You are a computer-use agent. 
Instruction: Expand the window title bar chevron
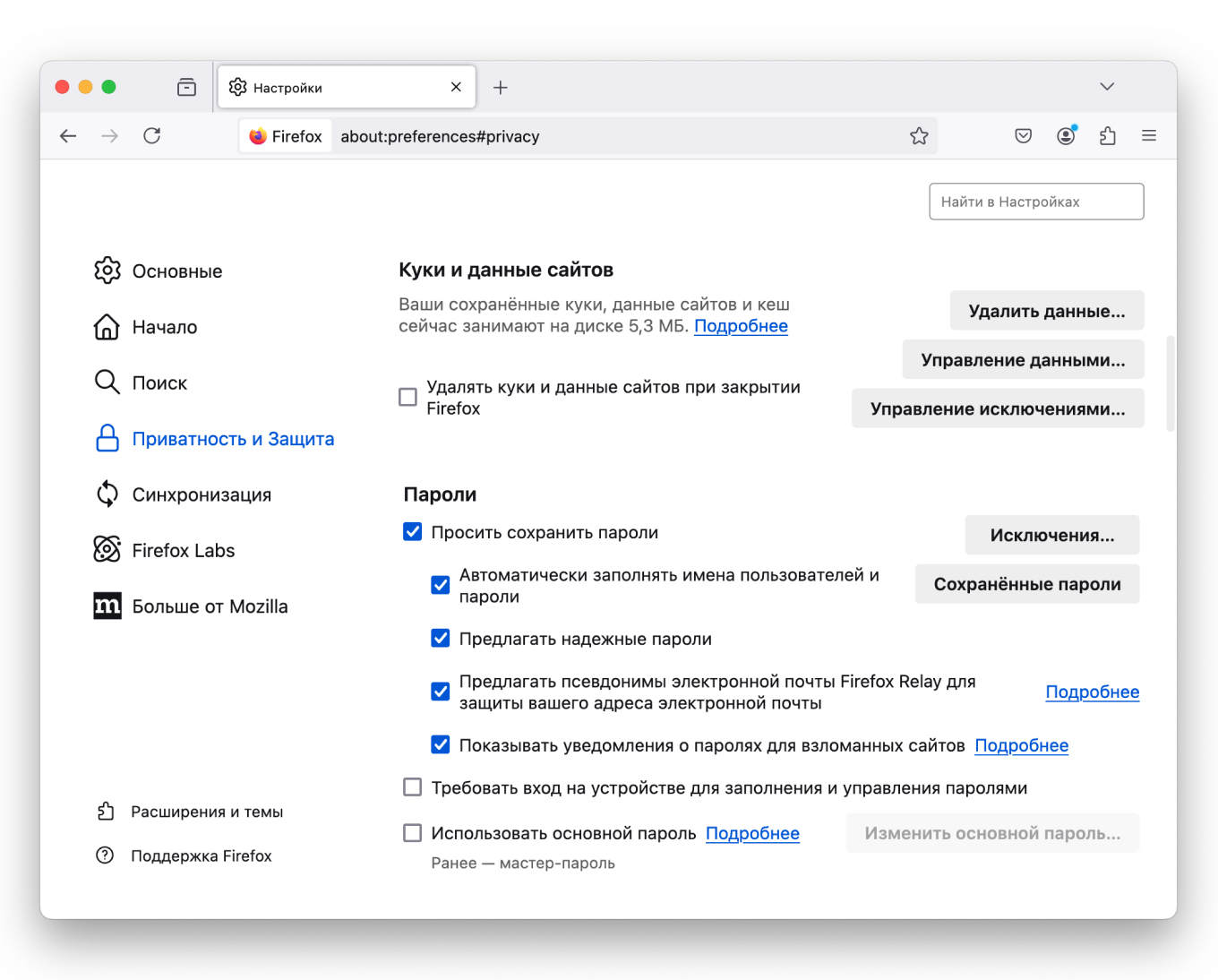tap(1107, 86)
